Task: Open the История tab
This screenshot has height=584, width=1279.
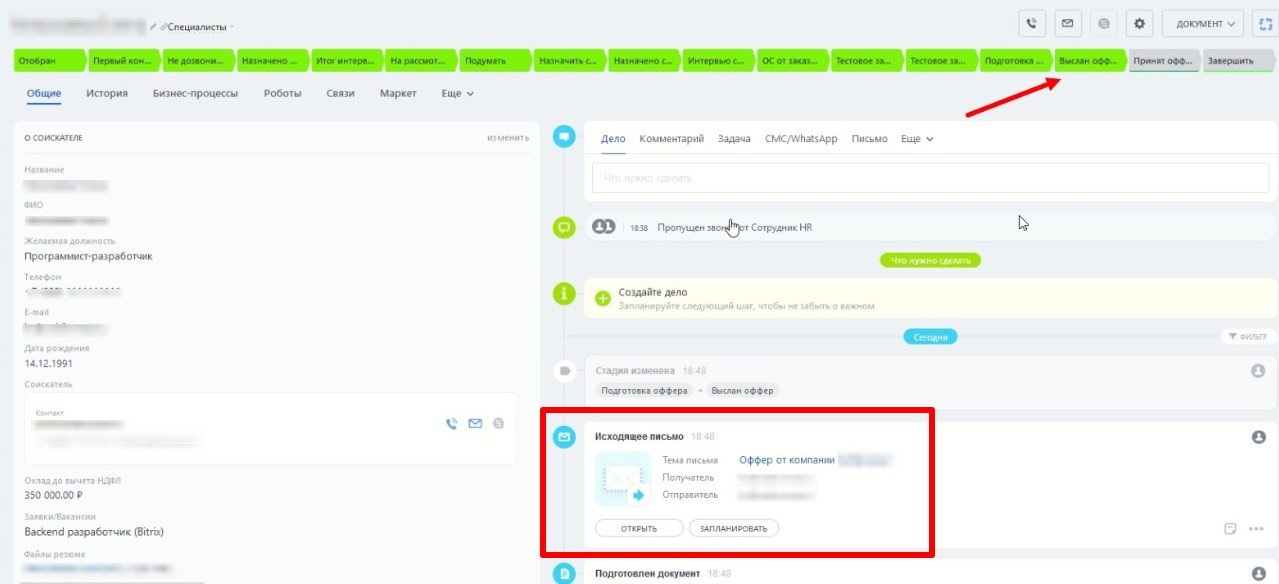Action: [107, 93]
